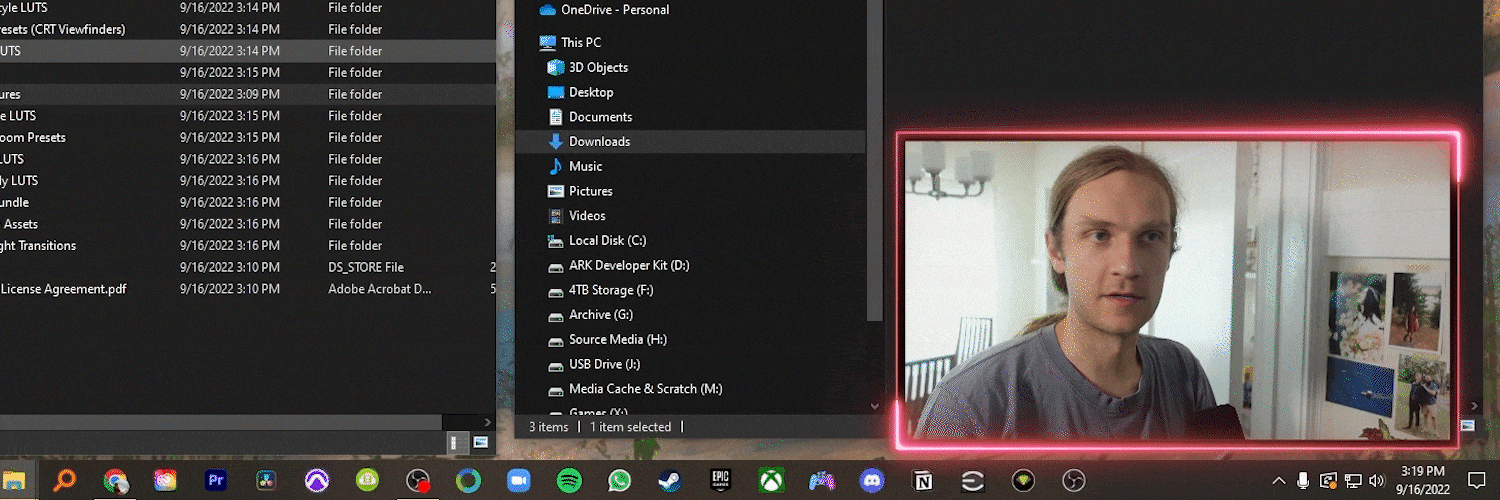Viewport: 1500px width, 500px height.
Task: Click 'Adobe Acrobat D...' type cell
Action: tap(380, 289)
